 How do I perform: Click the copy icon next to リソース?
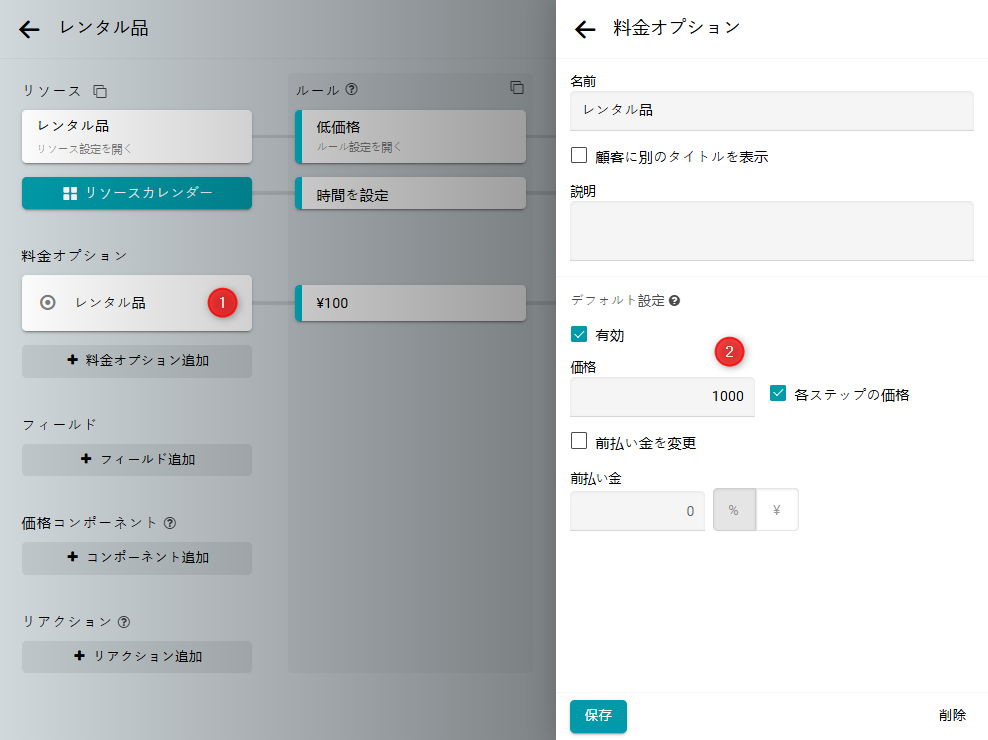100,91
